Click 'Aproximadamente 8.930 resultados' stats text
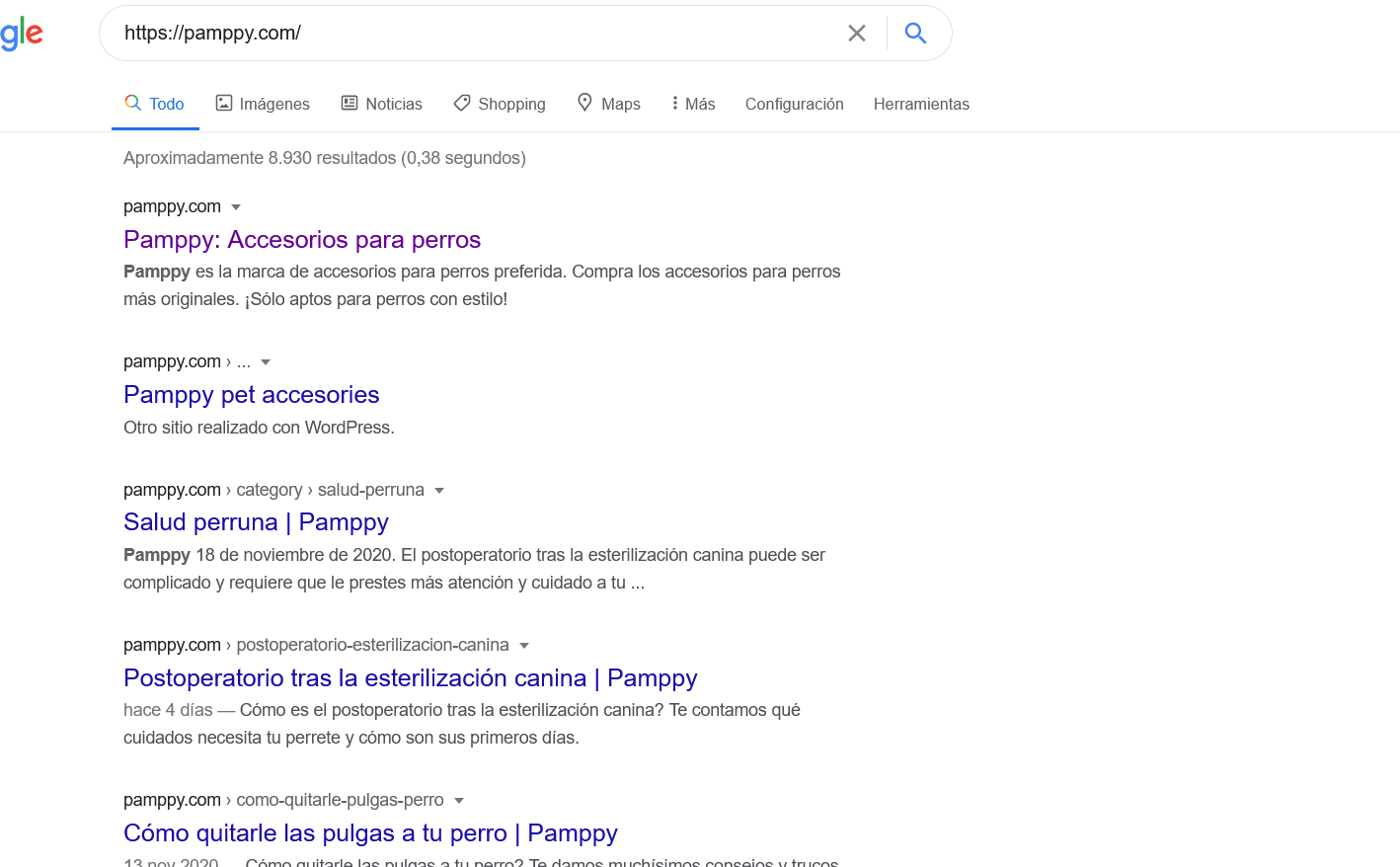 [325, 158]
